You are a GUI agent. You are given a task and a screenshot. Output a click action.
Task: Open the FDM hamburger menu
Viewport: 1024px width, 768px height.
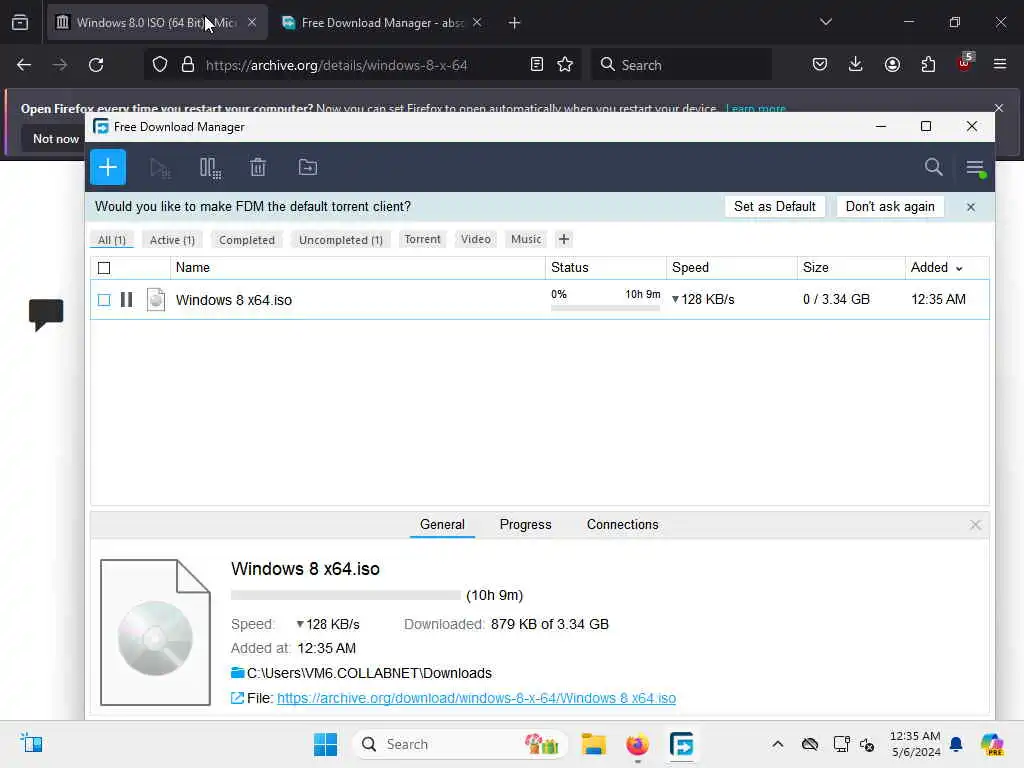point(975,168)
